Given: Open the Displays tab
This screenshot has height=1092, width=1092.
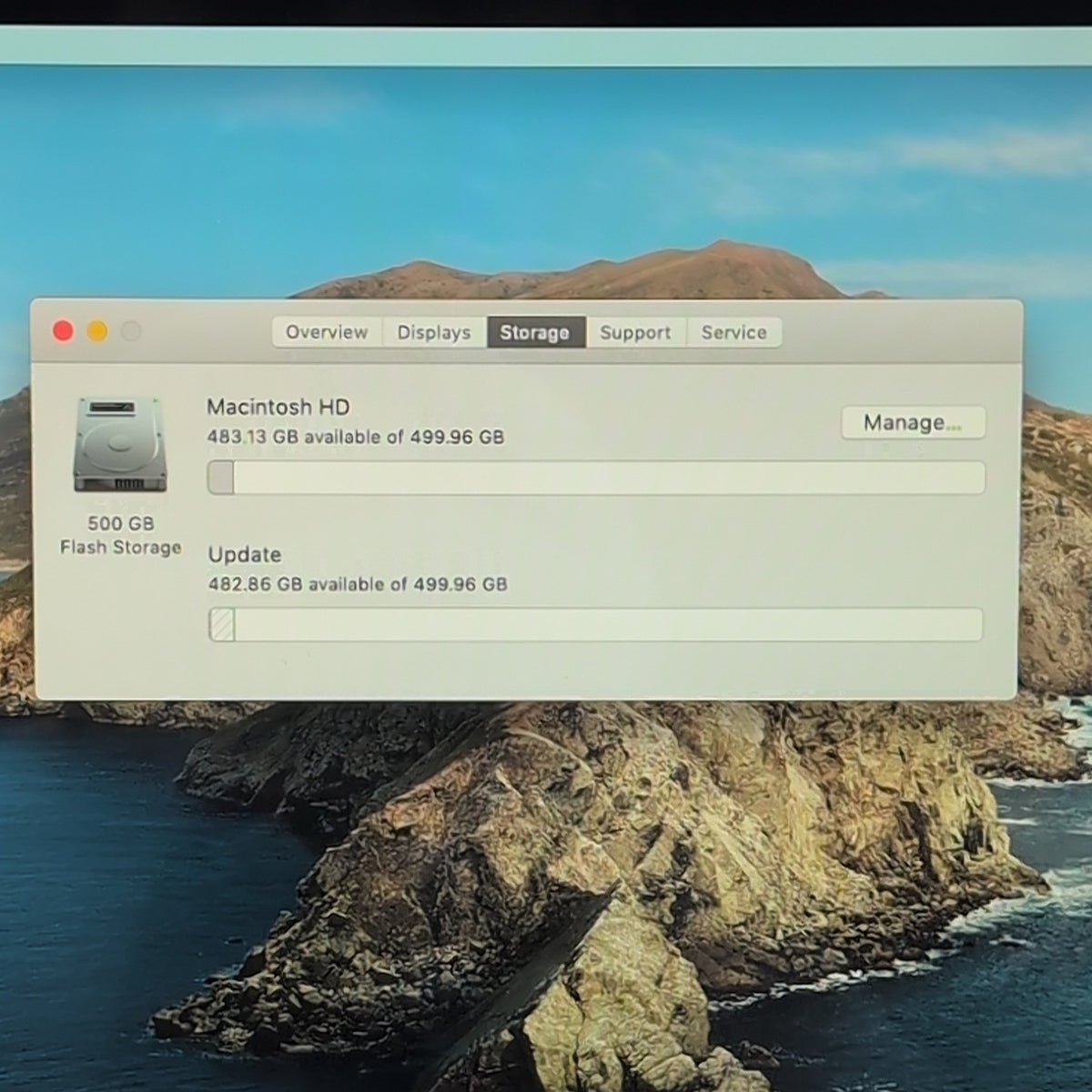Looking at the screenshot, I should coord(434,332).
